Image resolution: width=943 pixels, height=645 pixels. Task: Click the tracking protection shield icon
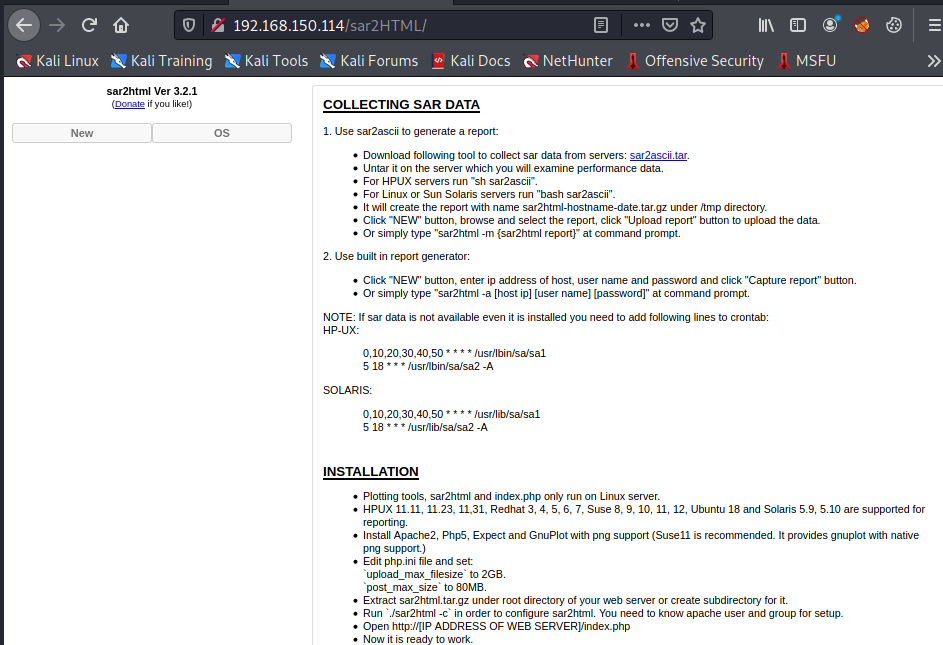191,25
